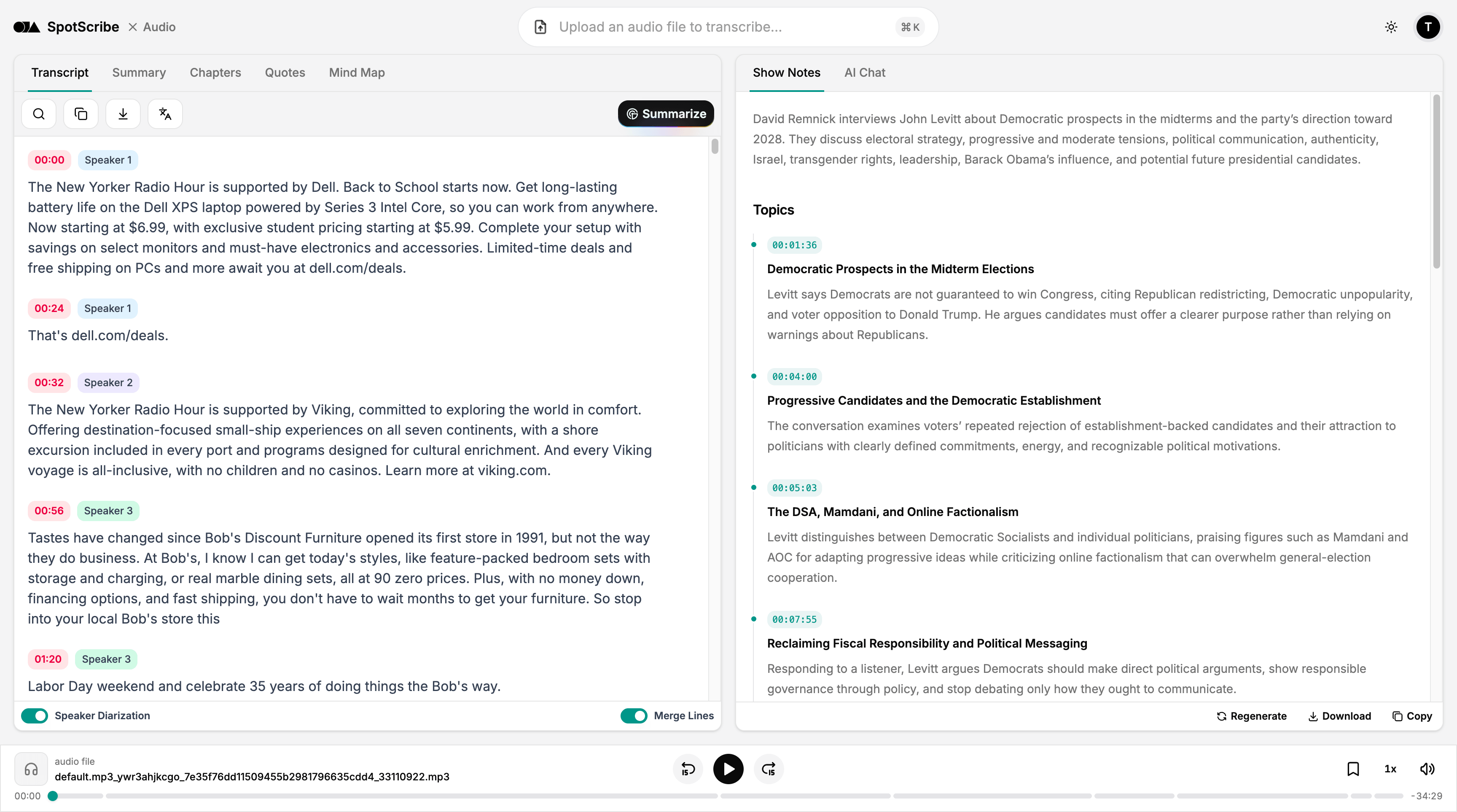1457x812 pixels.
Task: Click the show notes panel scrollbar
Action: [x=1436, y=181]
